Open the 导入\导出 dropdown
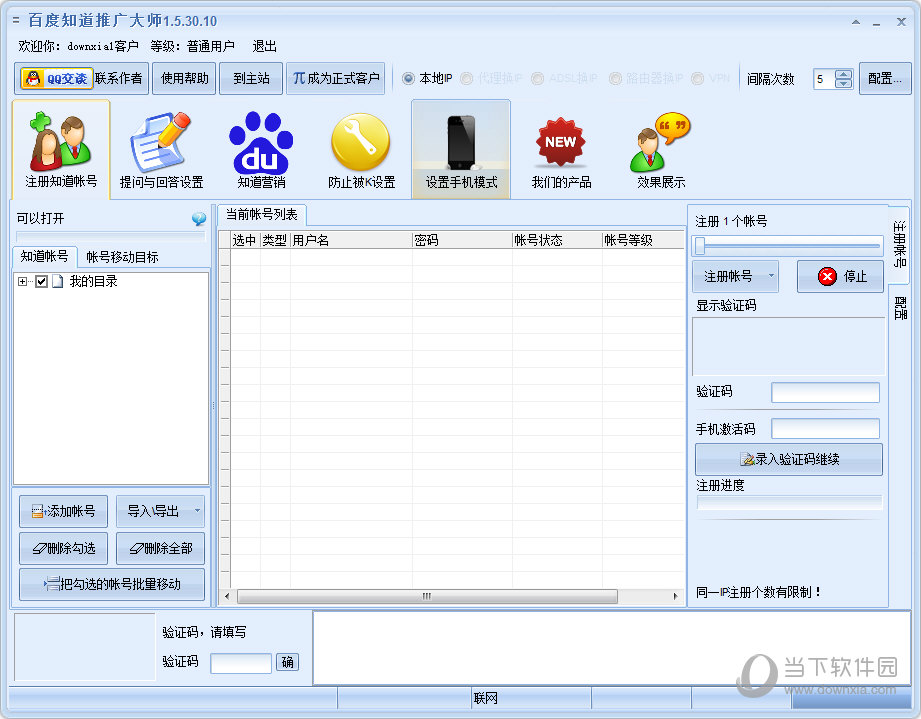The image size is (921, 719). pos(160,511)
